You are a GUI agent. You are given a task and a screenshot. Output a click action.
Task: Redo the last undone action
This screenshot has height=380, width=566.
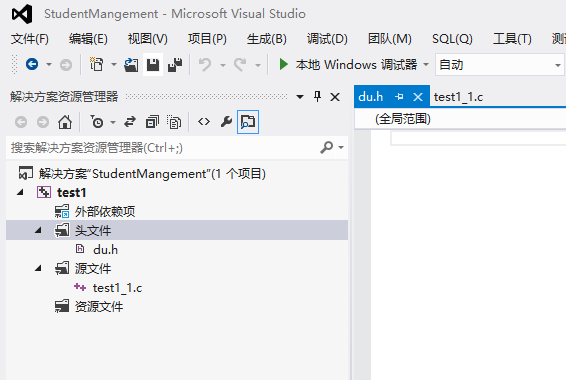click(240, 65)
